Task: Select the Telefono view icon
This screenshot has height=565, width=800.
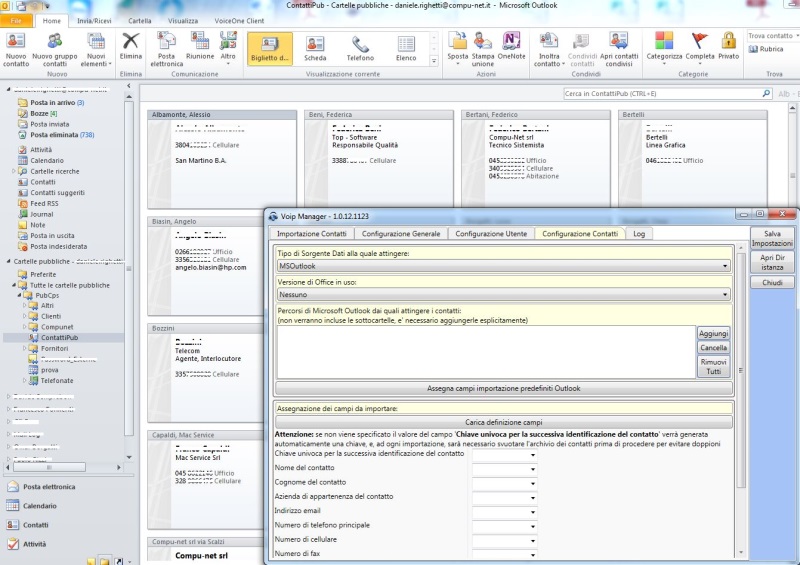Action: pos(360,44)
